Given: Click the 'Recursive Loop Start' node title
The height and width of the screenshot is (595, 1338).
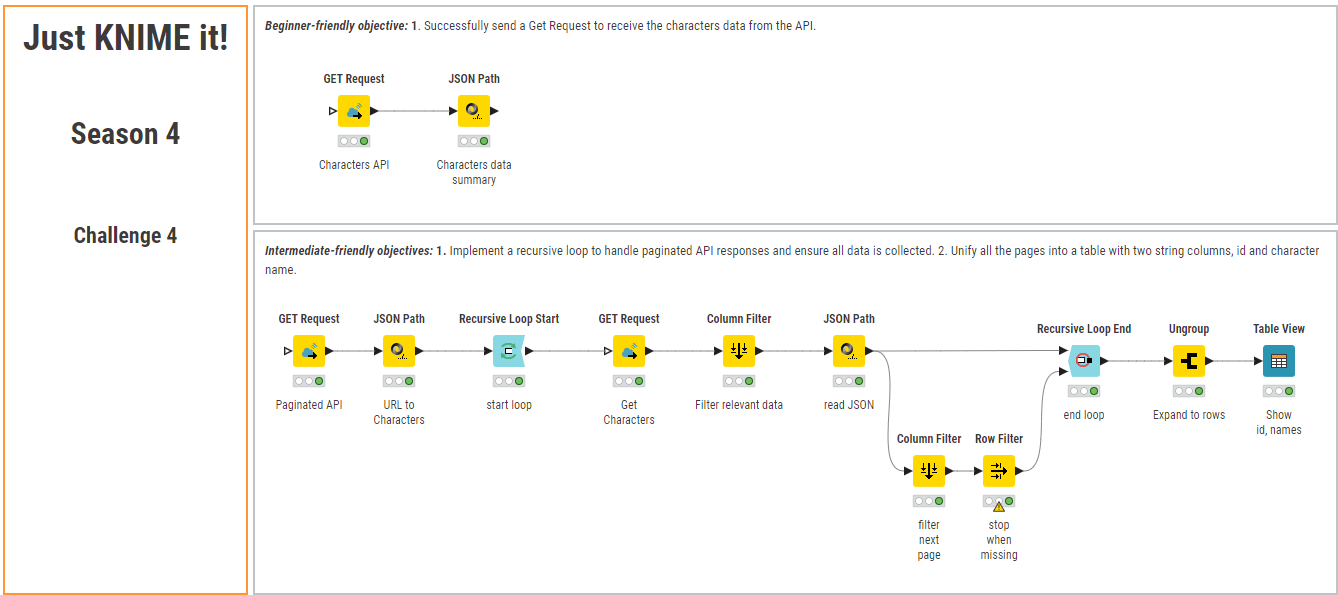Looking at the screenshot, I should [509, 319].
